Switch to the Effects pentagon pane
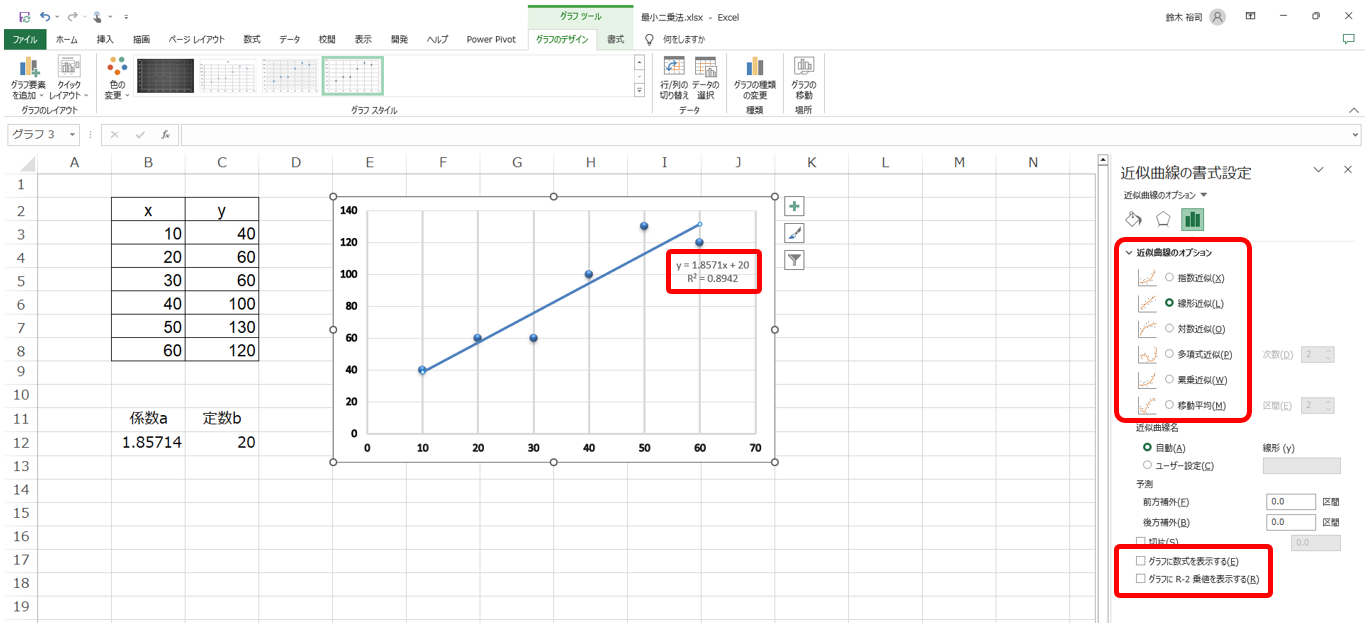Image resolution: width=1365 pixels, height=623 pixels. [1163, 219]
